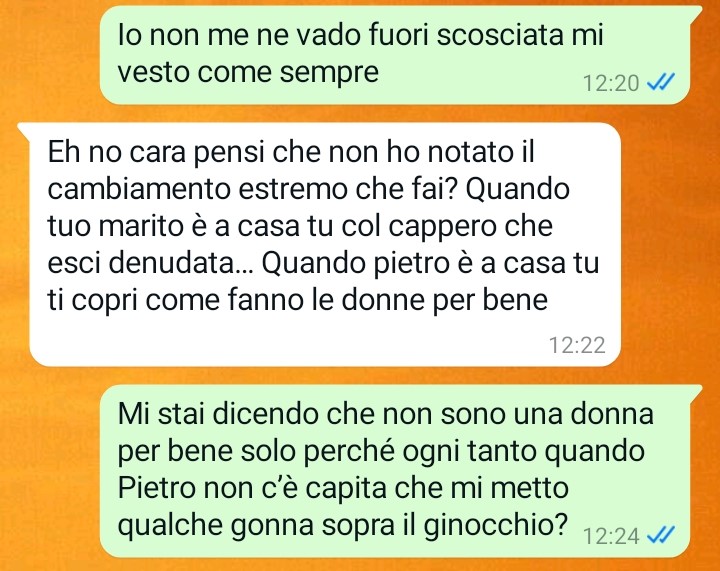Image resolution: width=720 pixels, height=571 pixels.
Task: Click blue double-check icon on 12:20 message
Action: point(660,83)
